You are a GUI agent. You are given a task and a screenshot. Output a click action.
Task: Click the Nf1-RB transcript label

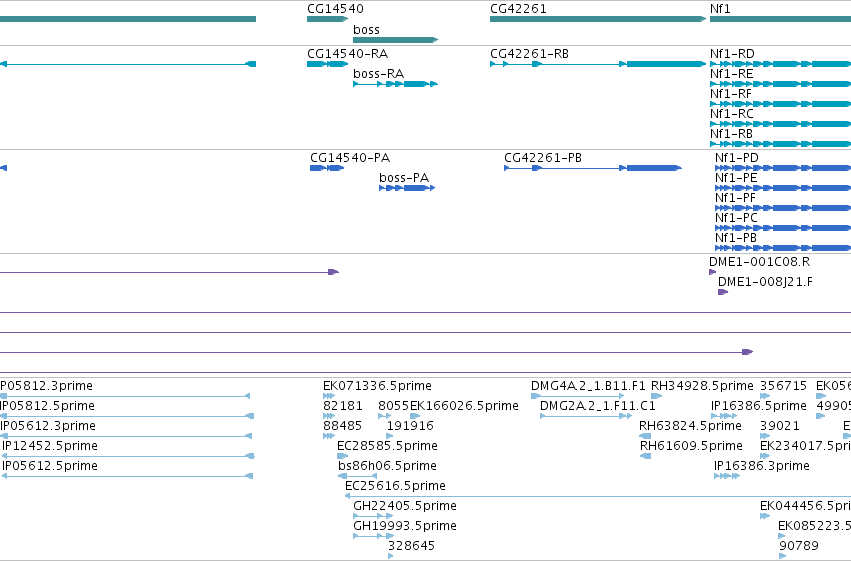(731, 134)
